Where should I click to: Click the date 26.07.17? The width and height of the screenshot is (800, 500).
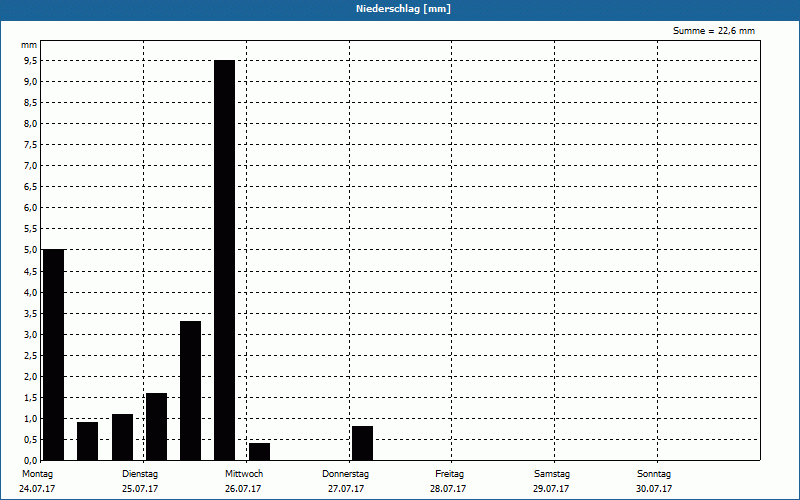(x=243, y=489)
